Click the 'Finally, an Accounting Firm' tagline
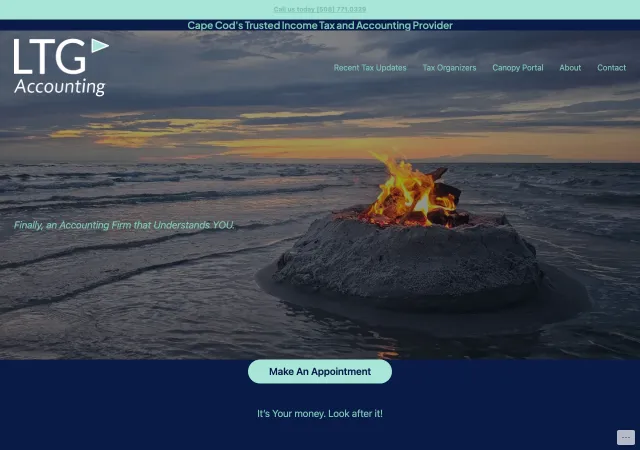The width and height of the screenshot is (640, 450). coord(124,225)
